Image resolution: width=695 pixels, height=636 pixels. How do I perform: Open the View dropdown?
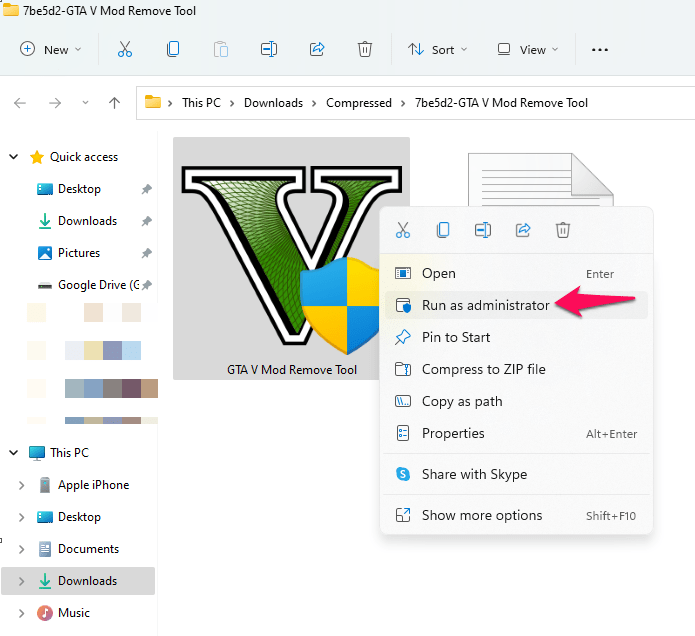527,50
